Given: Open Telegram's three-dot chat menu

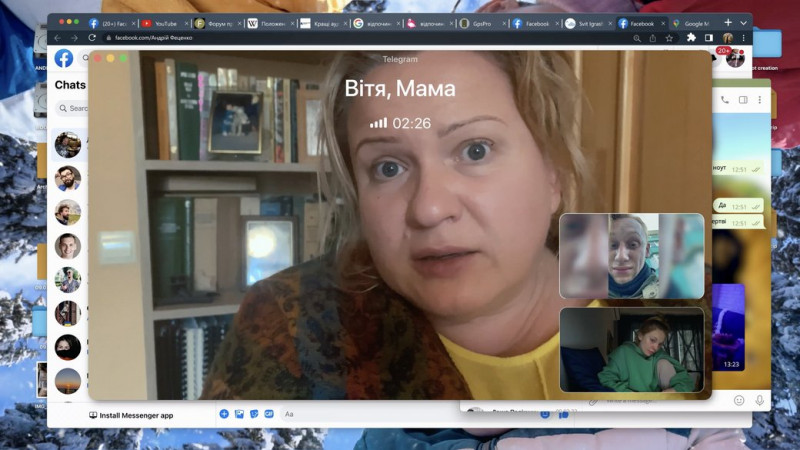Looking at the screenshot, I should point(760,100).
